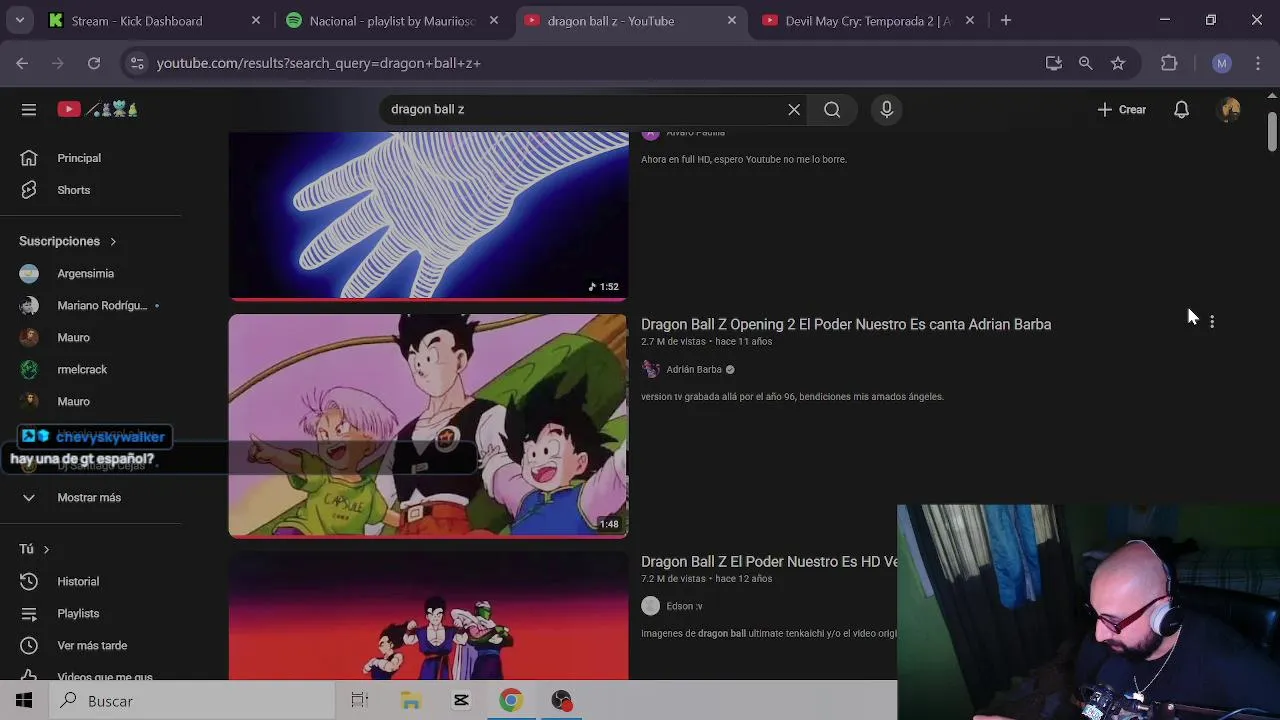Open the account avatar menu

point(1230,110)
